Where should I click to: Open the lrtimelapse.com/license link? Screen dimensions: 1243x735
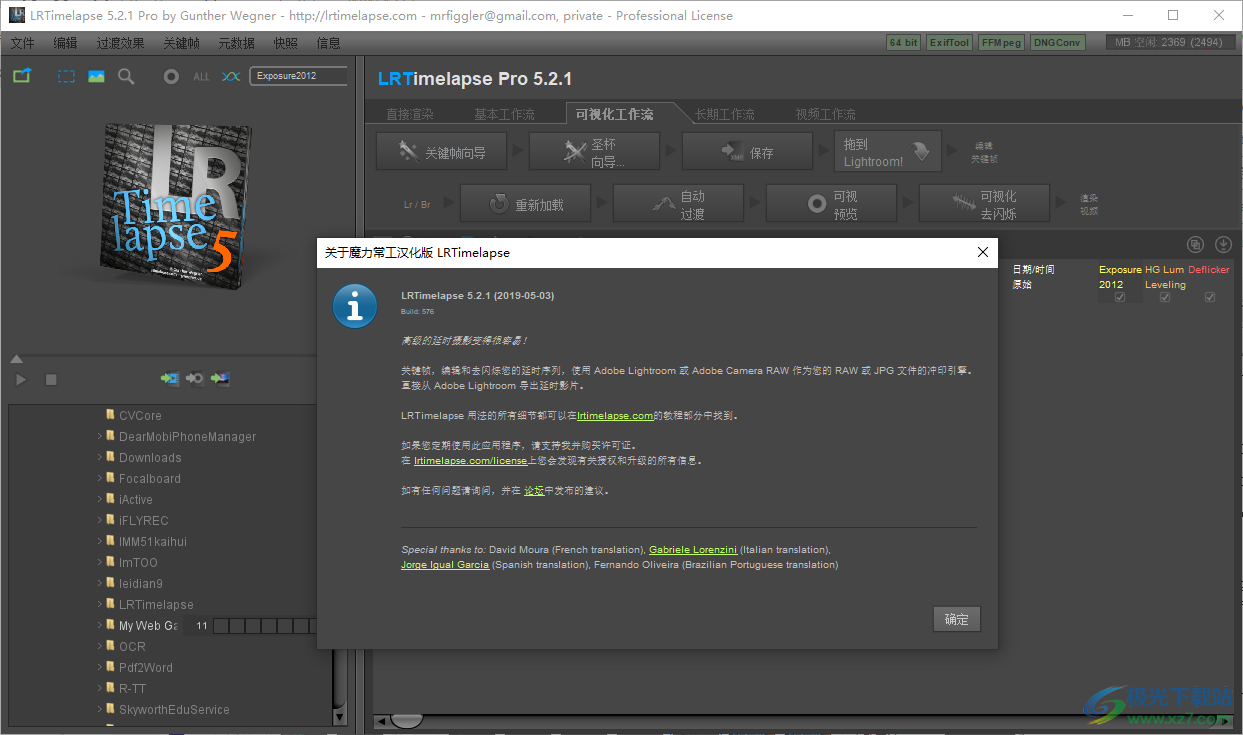[470, 461]
